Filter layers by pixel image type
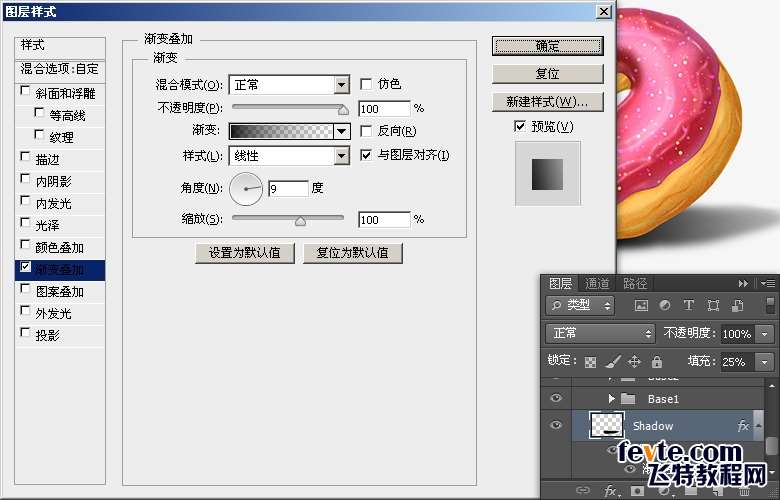 641,305
